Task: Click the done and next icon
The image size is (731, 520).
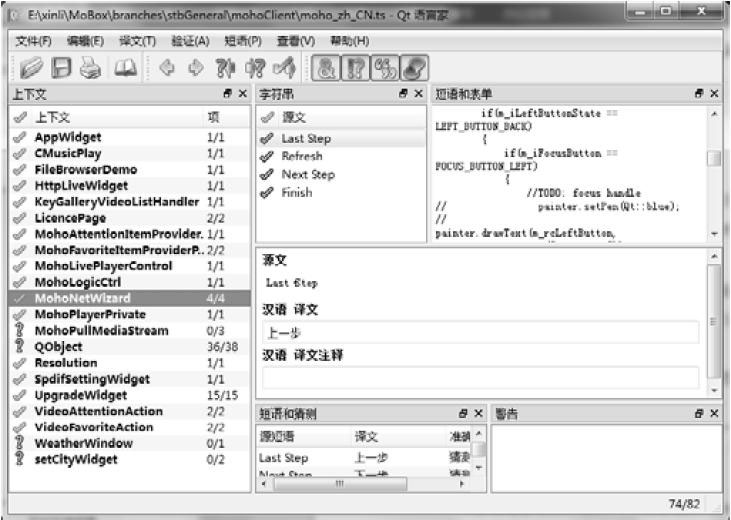Action: (285, 68)
